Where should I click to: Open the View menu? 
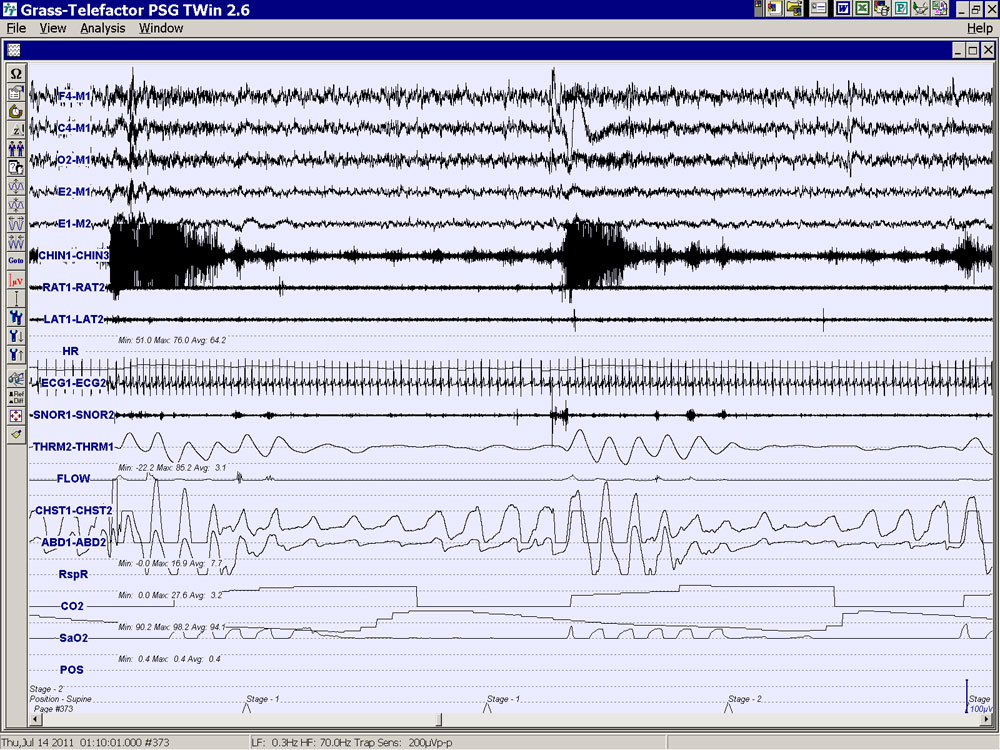[53, 28]
